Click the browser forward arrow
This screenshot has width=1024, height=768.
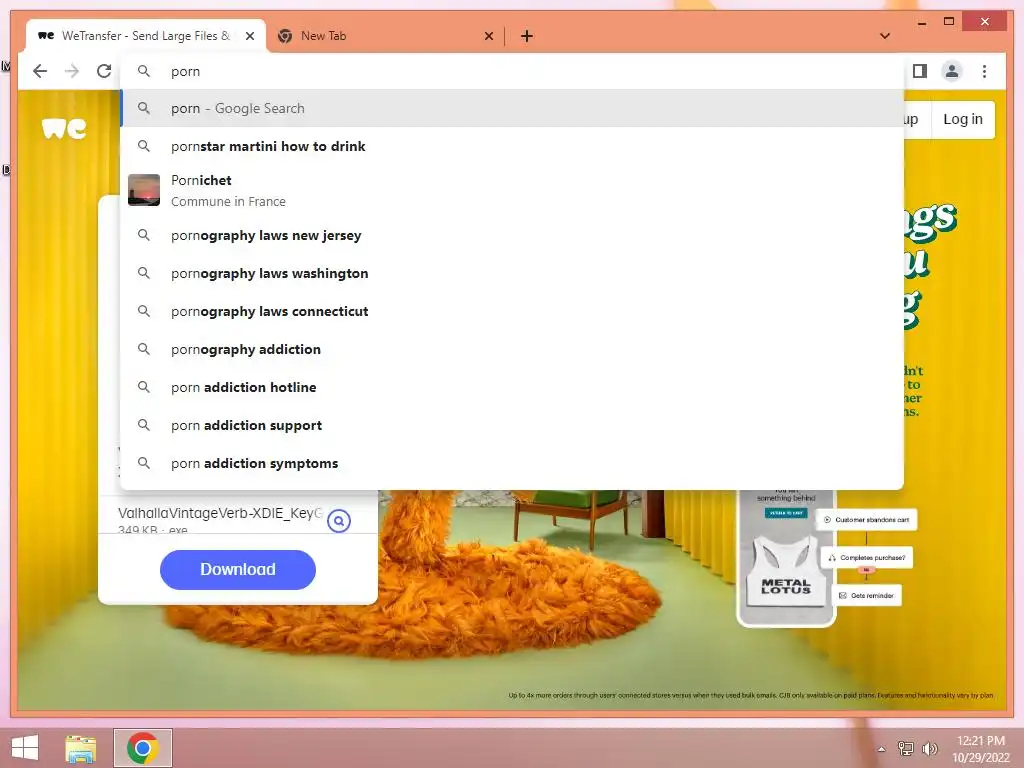[x=72, y=71]
